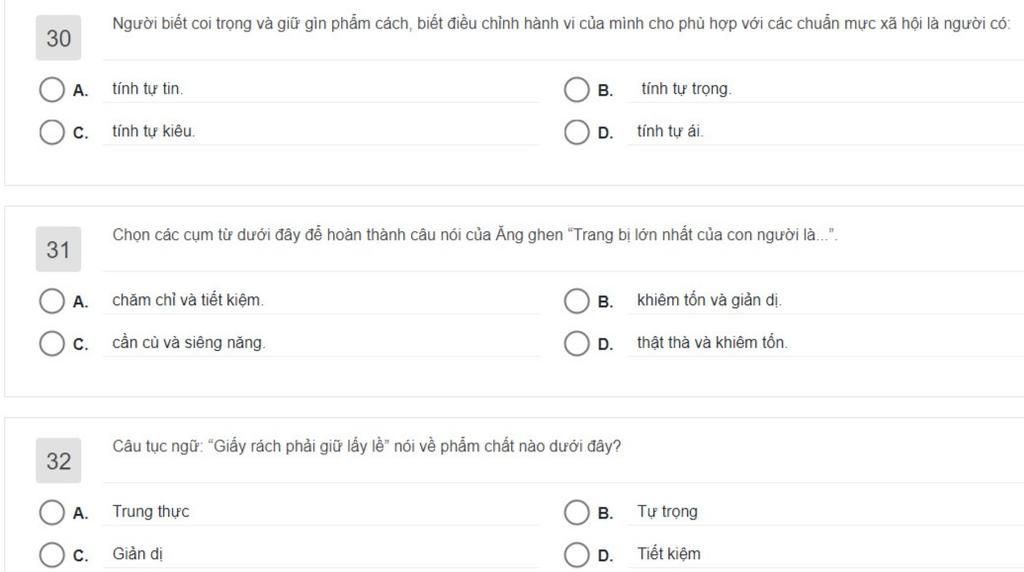
Task: Click the question 31 prompt about Ăng ghen
Action: [474, 236]
